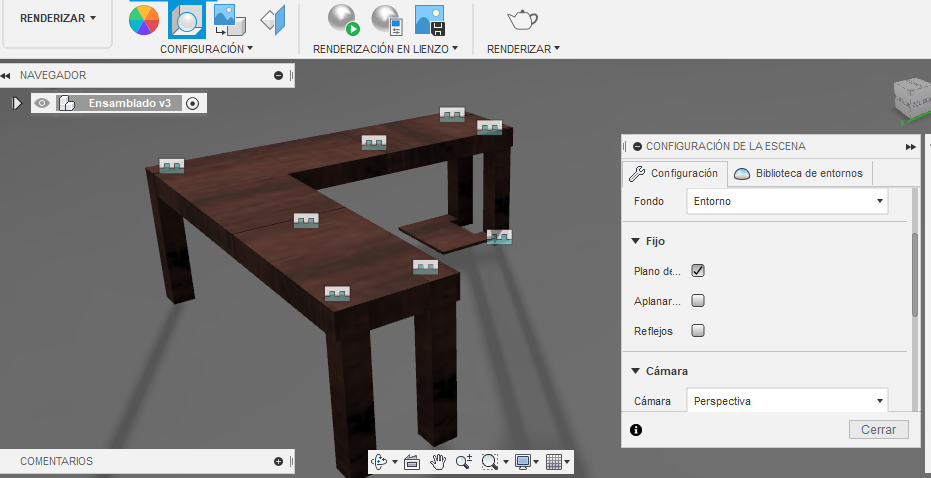Viewport: 931px width, 478px height.
Task: Click the Navegador panel right-edge handle
Action: click(x=291, y=75)
